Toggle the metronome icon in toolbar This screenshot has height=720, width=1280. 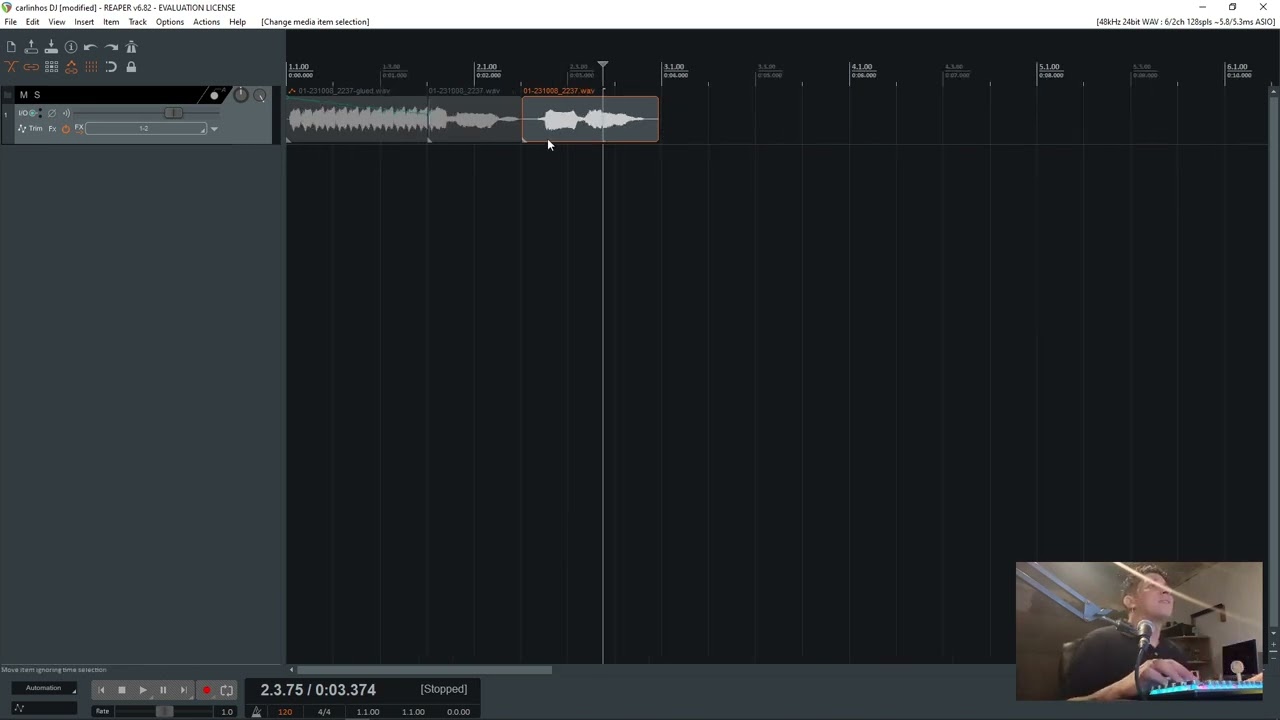pyautogui.click(x=131, y=47)
